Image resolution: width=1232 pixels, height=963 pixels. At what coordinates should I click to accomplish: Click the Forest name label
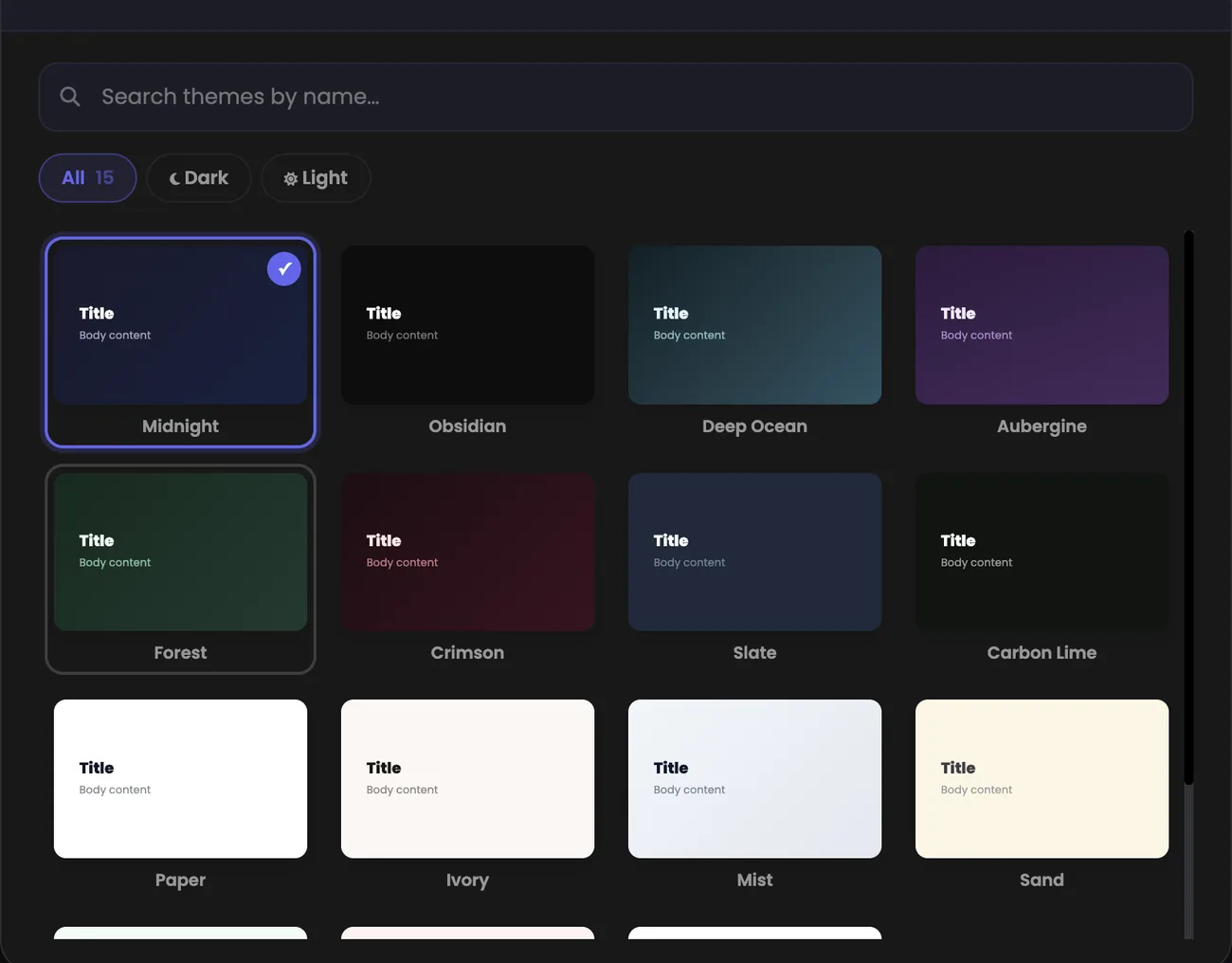[180, 653]
